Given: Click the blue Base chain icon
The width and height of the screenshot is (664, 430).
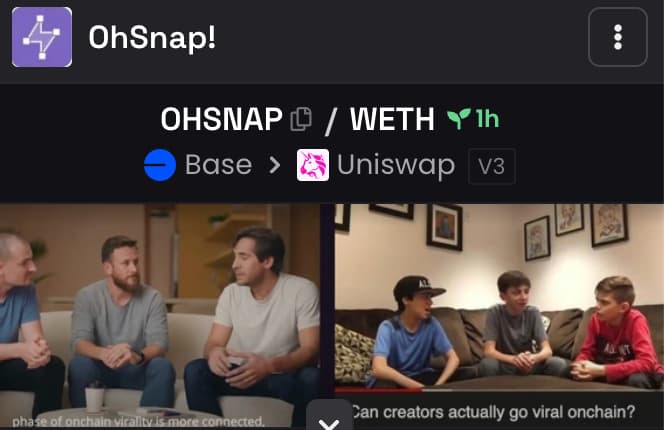Looking at the screenshot, I should pos(160,165).
